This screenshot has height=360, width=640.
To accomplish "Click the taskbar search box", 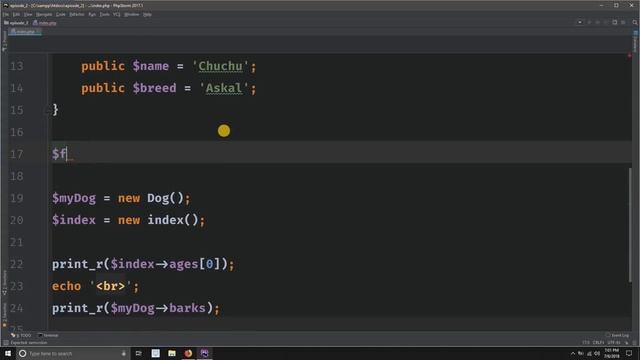I will point(73,353).
